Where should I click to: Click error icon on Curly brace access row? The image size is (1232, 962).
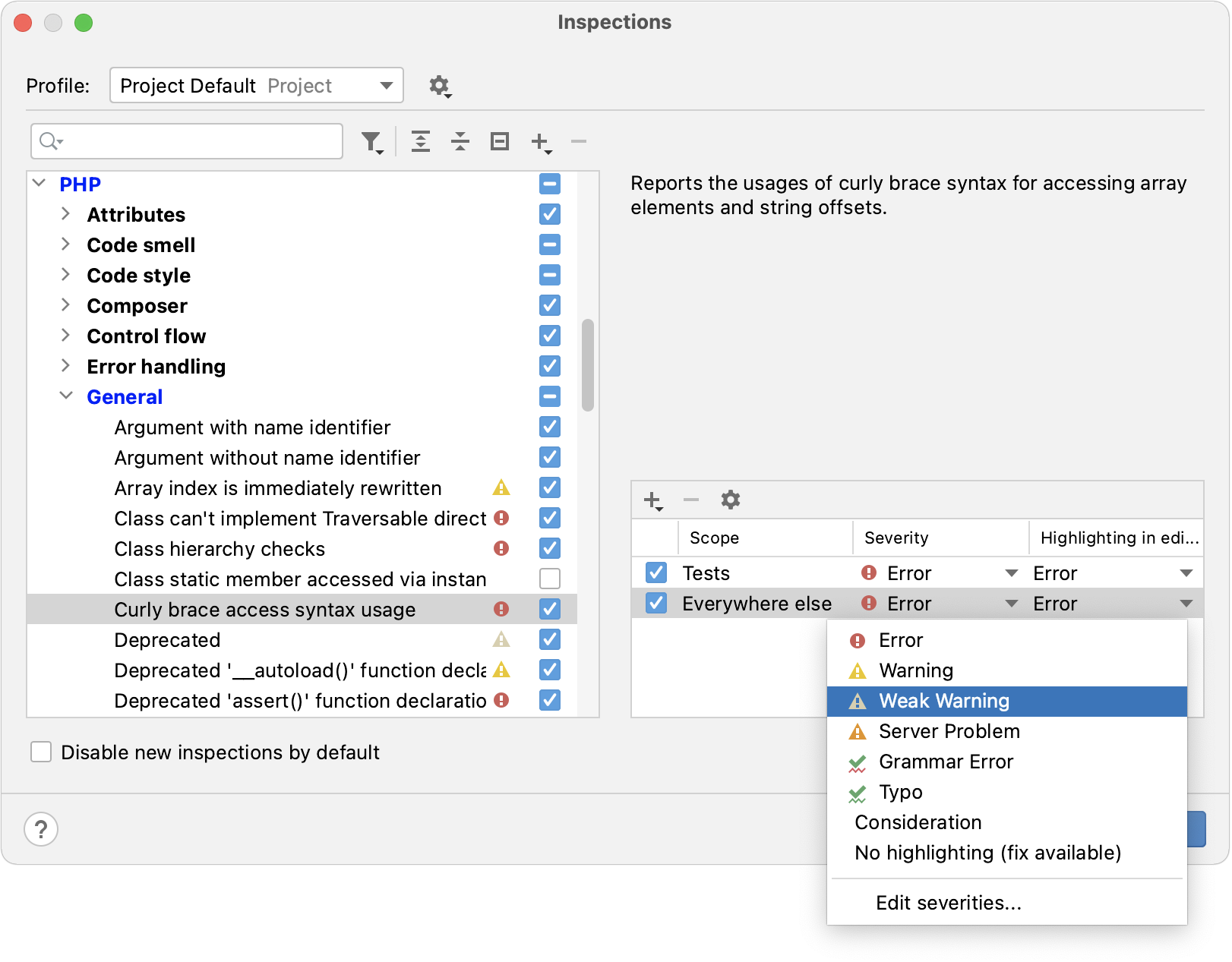point(501,609)
